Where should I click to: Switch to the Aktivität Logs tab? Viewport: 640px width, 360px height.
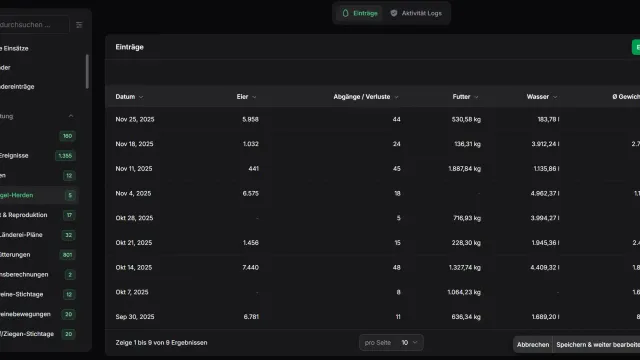pyautogui.click(x=416, y=13)
